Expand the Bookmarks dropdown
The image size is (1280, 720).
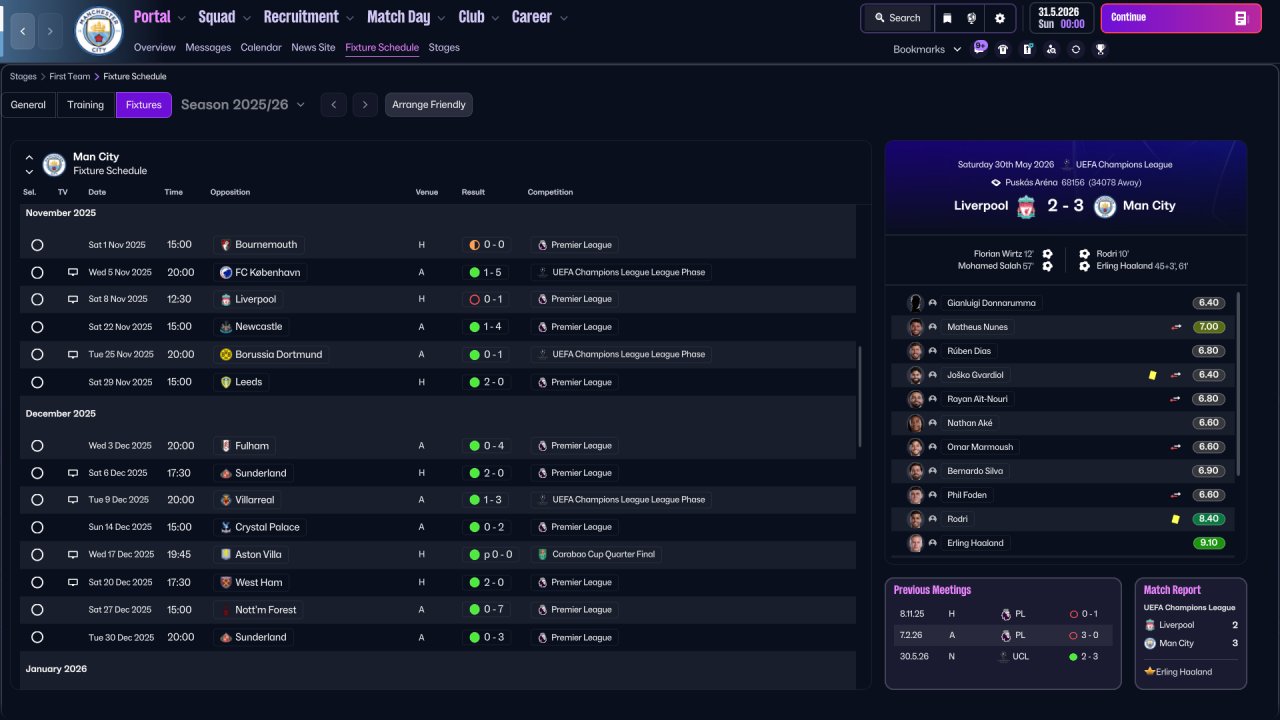click(x=927, y=49)
